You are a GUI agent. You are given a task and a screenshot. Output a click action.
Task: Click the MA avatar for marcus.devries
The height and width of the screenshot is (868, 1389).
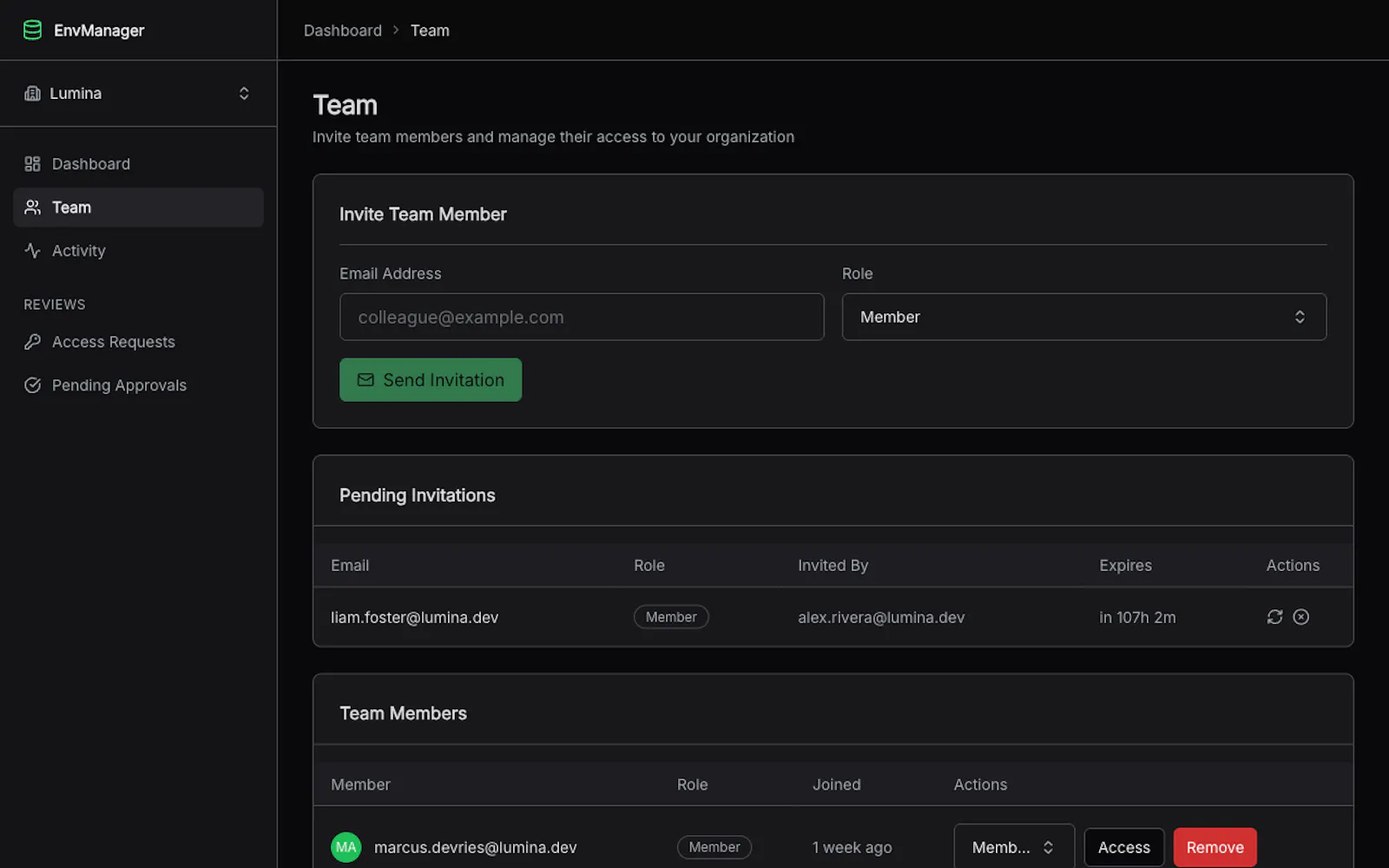(346, 847)
